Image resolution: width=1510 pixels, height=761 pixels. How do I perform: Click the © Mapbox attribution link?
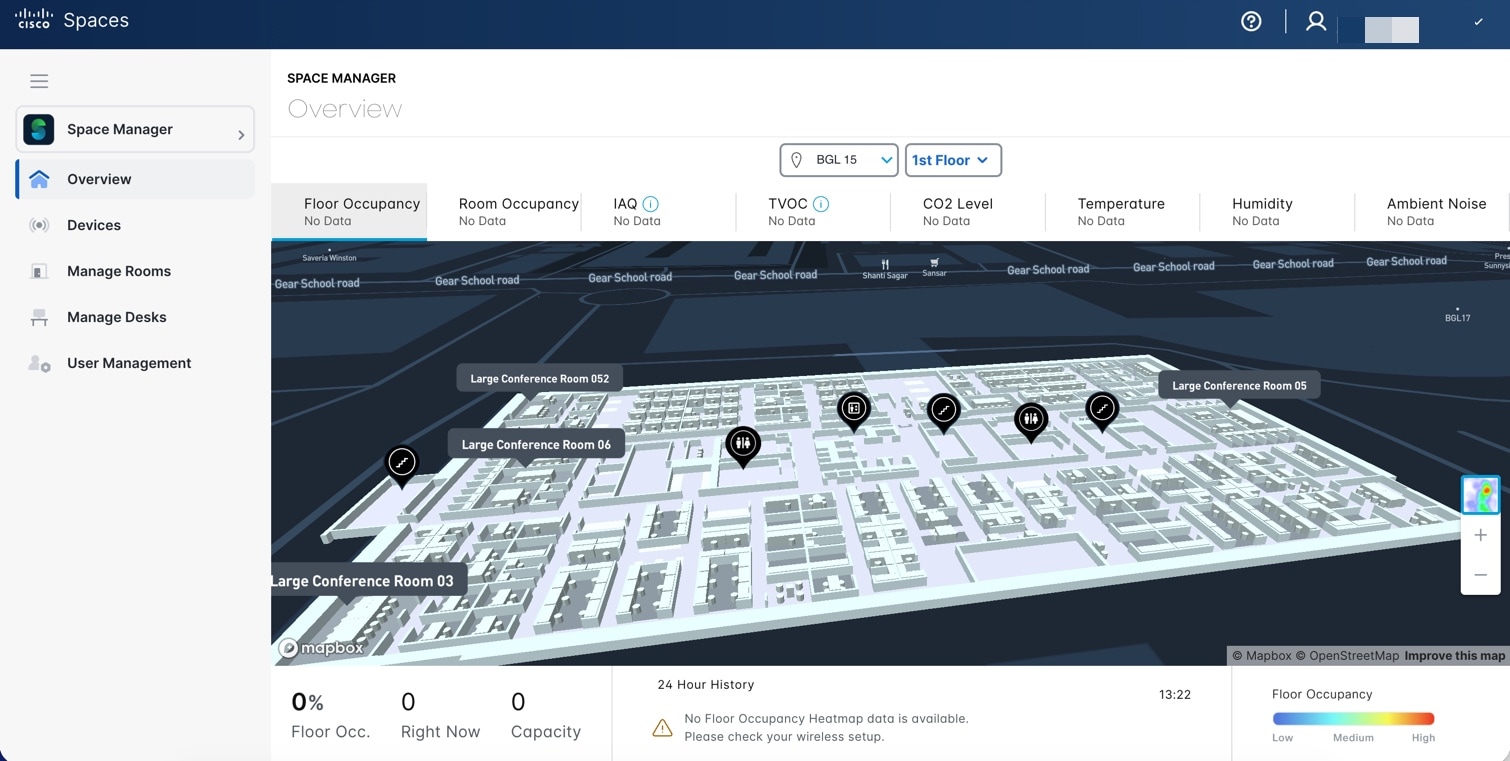pos(1261,656)
